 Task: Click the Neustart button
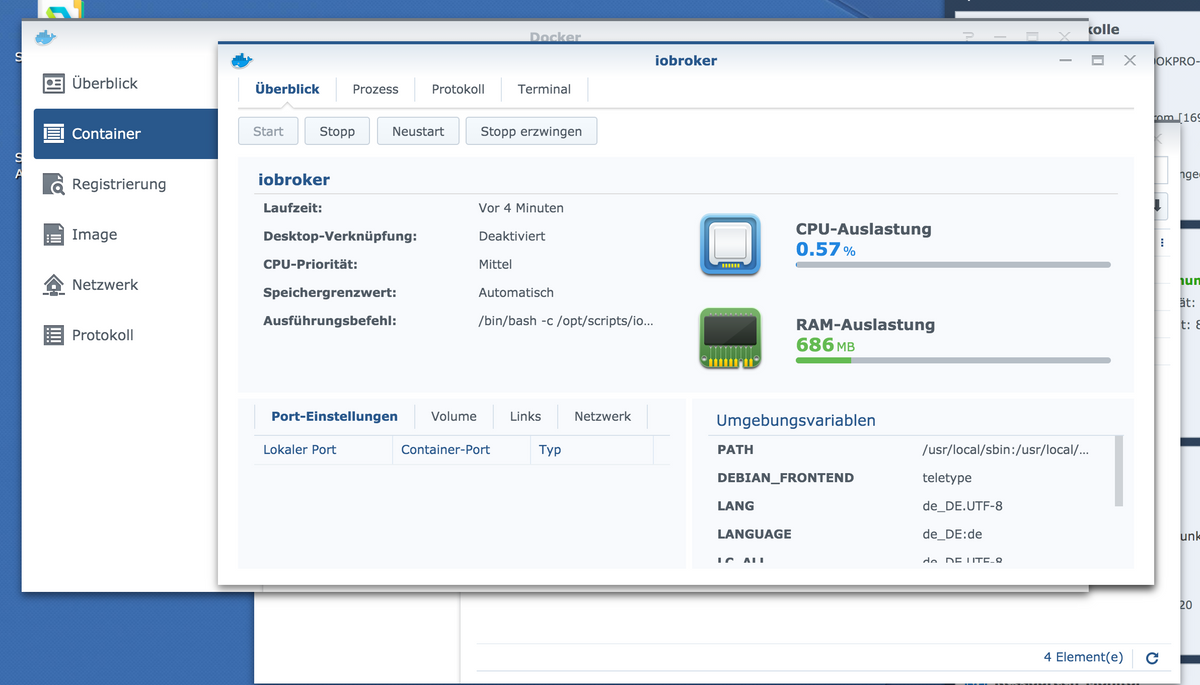(x=418, y=131)
